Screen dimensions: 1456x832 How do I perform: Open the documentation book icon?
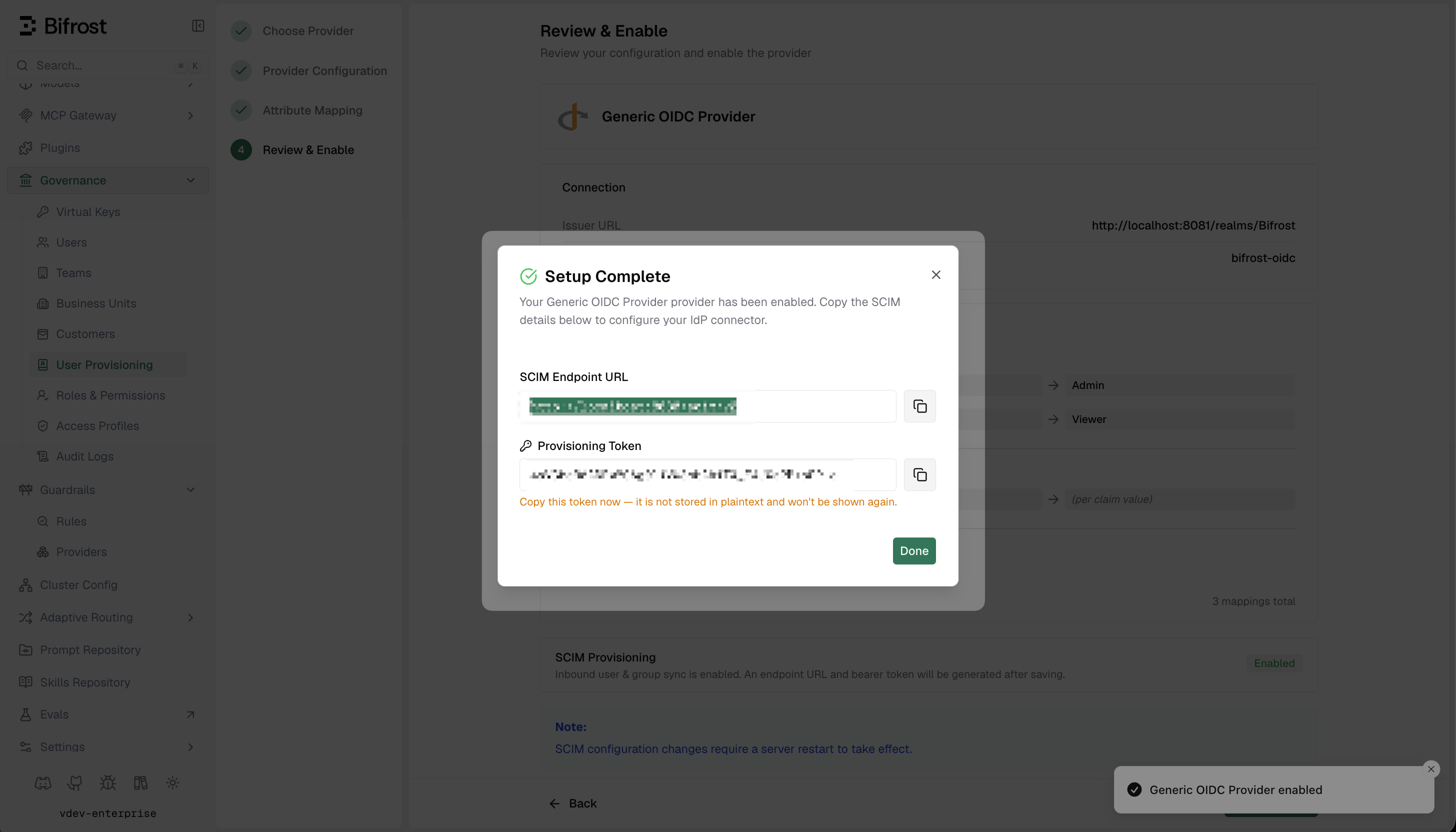140,783
